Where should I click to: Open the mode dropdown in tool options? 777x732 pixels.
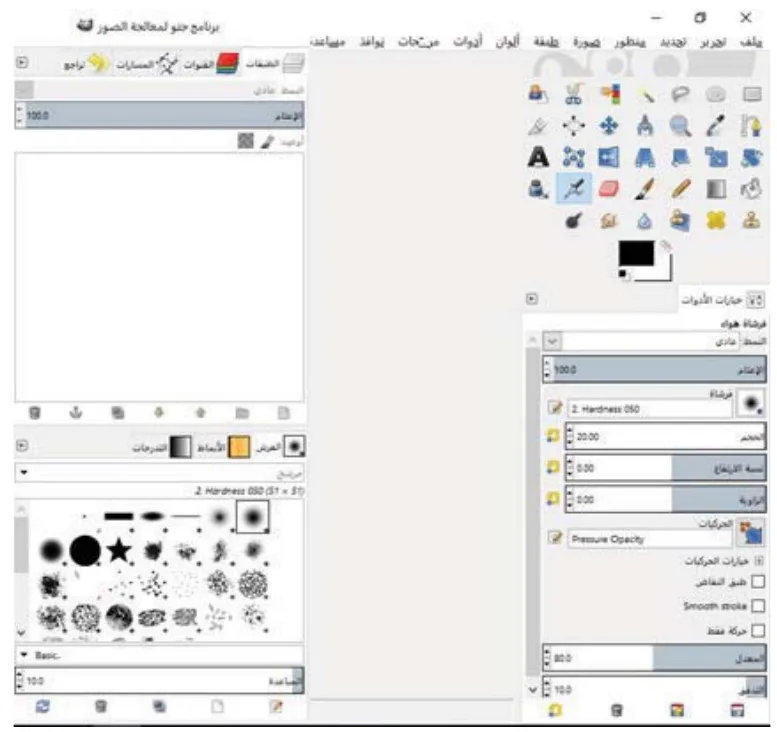click(553, 341)
